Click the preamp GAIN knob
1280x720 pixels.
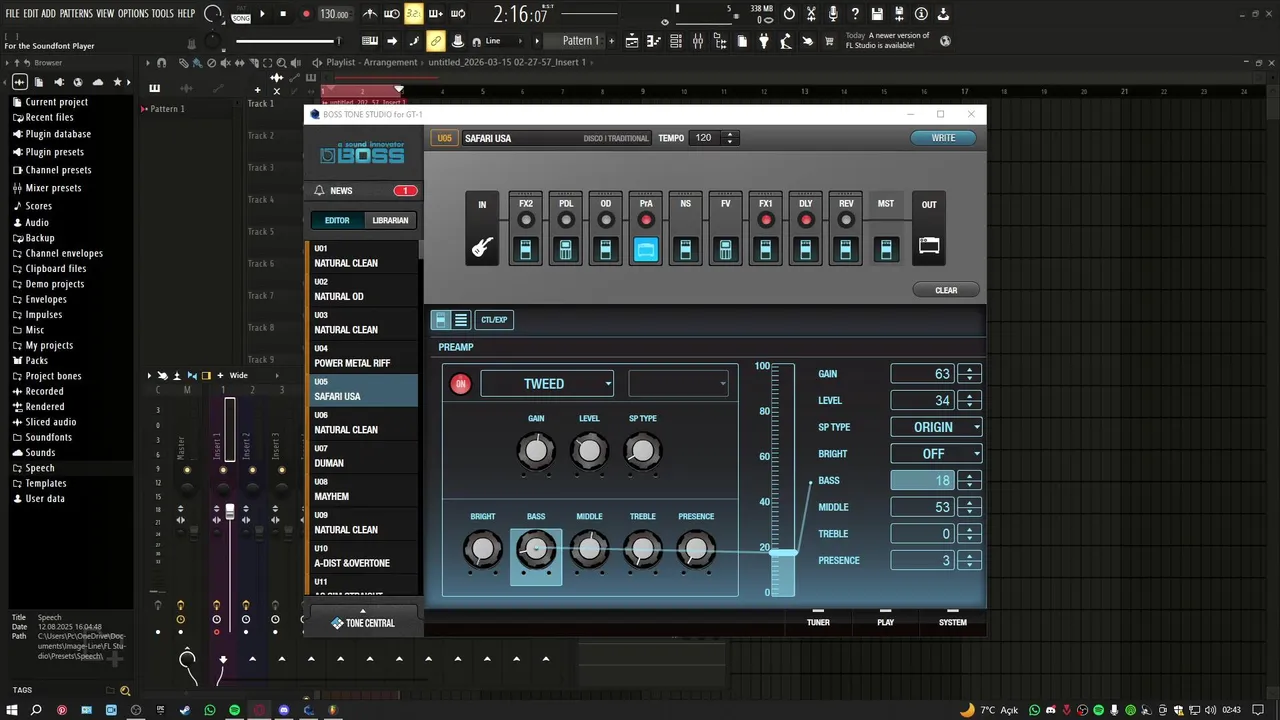pos(536,451)
